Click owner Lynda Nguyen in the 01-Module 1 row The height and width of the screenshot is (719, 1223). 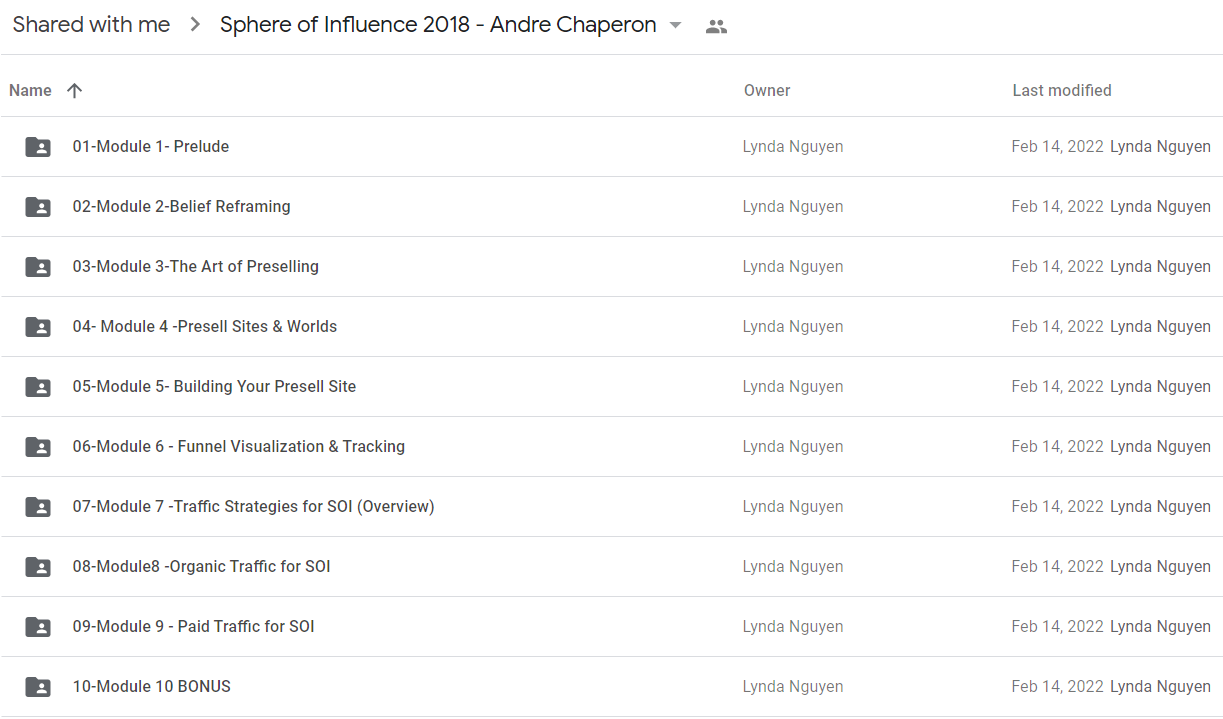click(793, 146)
